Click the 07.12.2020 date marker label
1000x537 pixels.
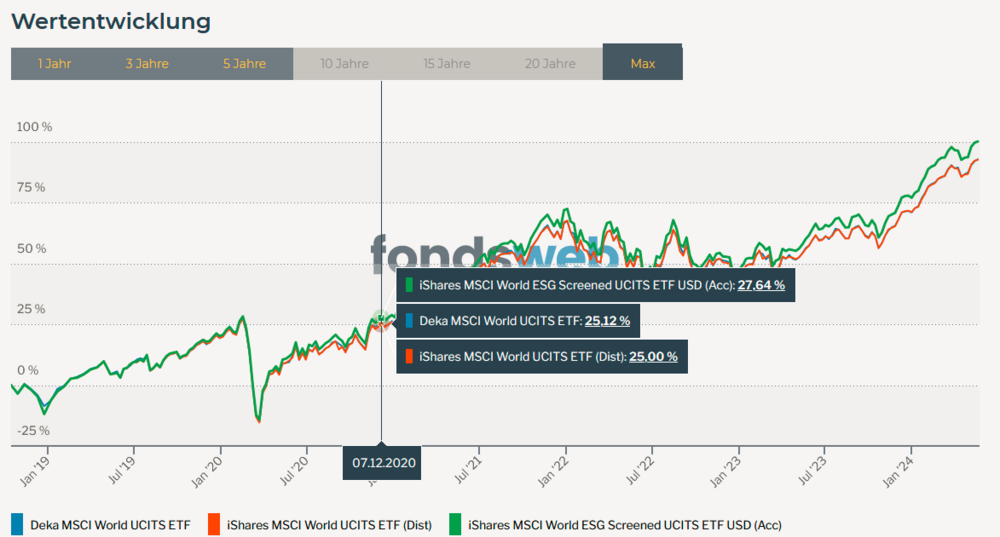click(383, 463)
